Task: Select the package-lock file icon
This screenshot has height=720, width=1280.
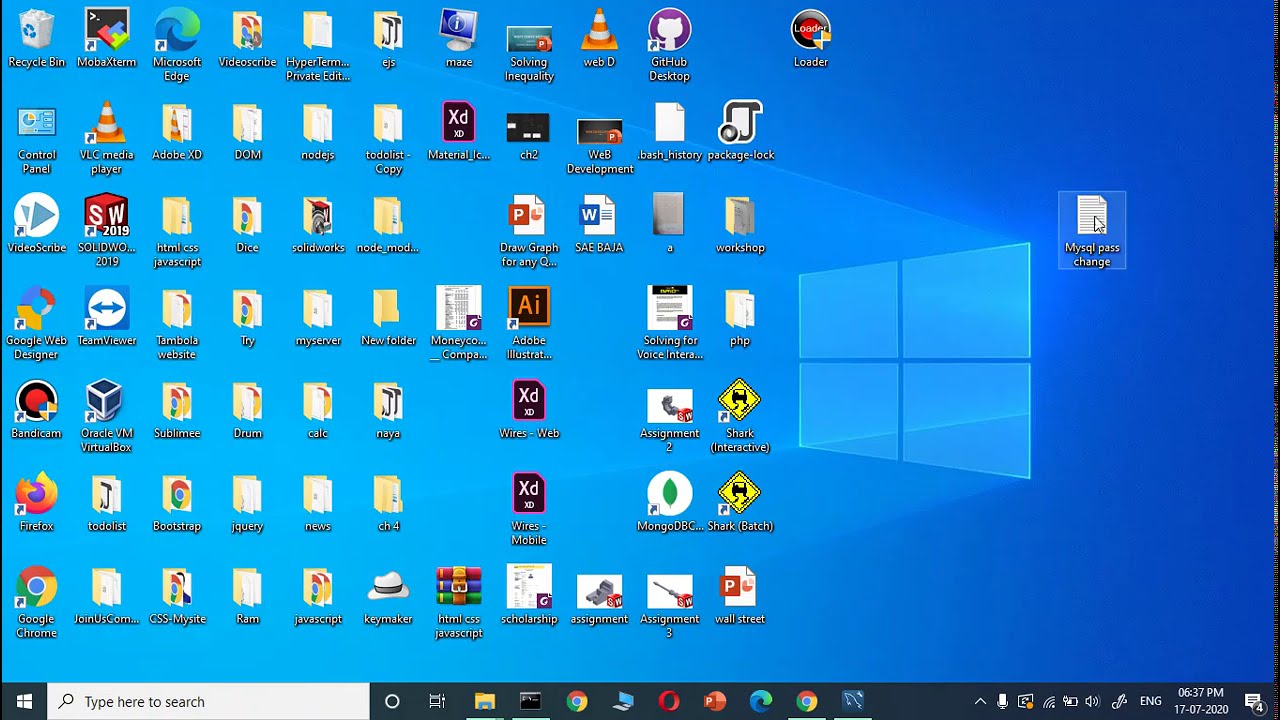Action: [741, 132]
